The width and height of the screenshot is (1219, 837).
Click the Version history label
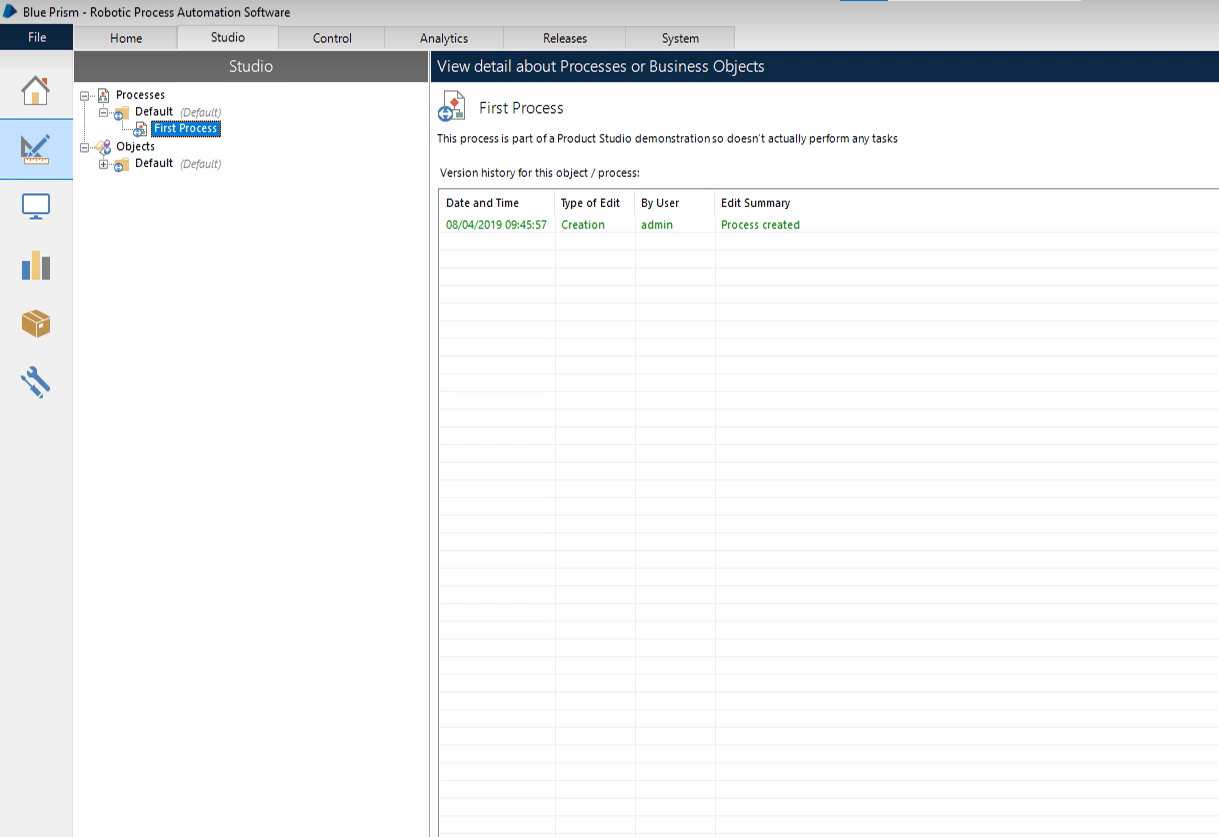click(x=540, y=173)
